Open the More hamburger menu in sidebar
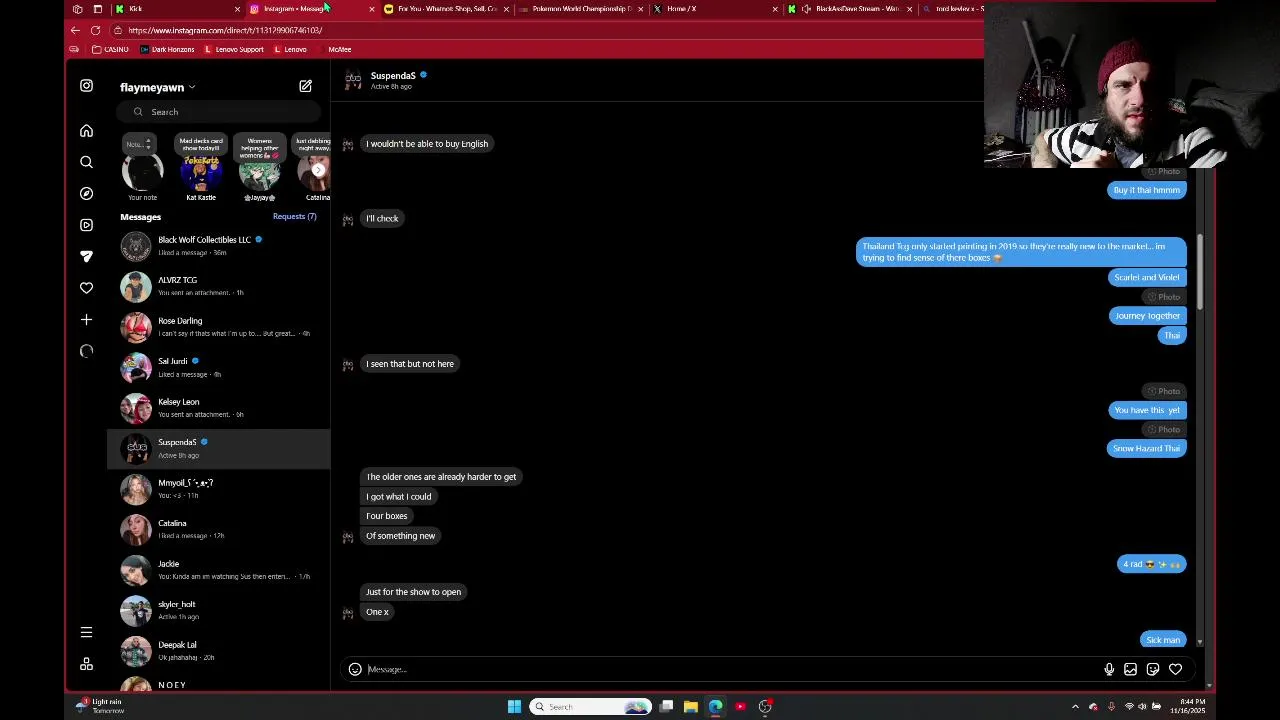The width and height of the screenshot is (1280, 720). point(86,632)
